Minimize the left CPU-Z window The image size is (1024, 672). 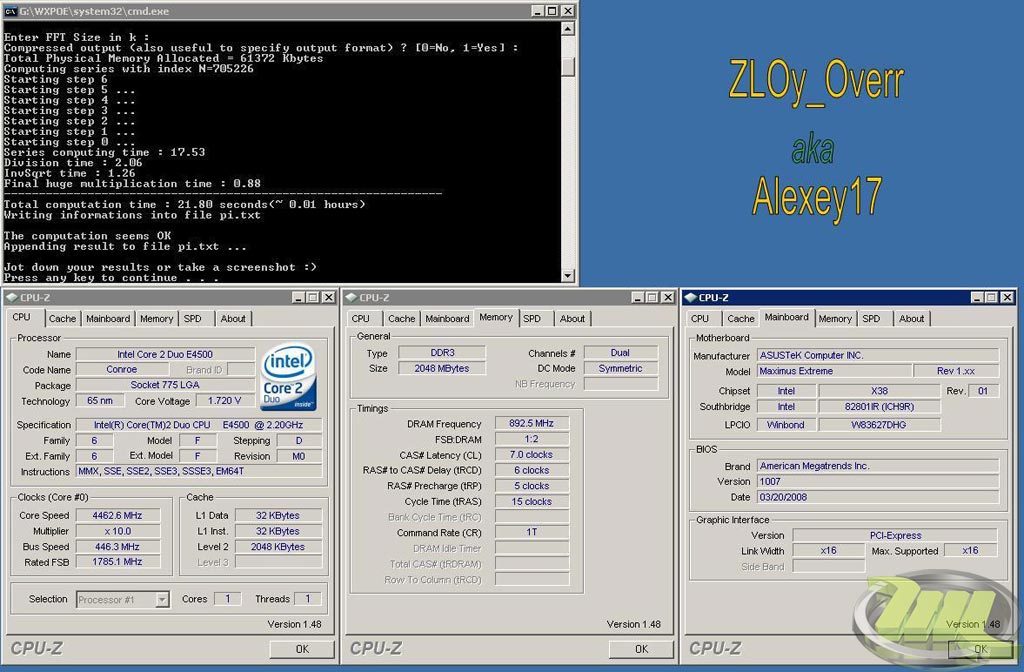pos(298,297)
